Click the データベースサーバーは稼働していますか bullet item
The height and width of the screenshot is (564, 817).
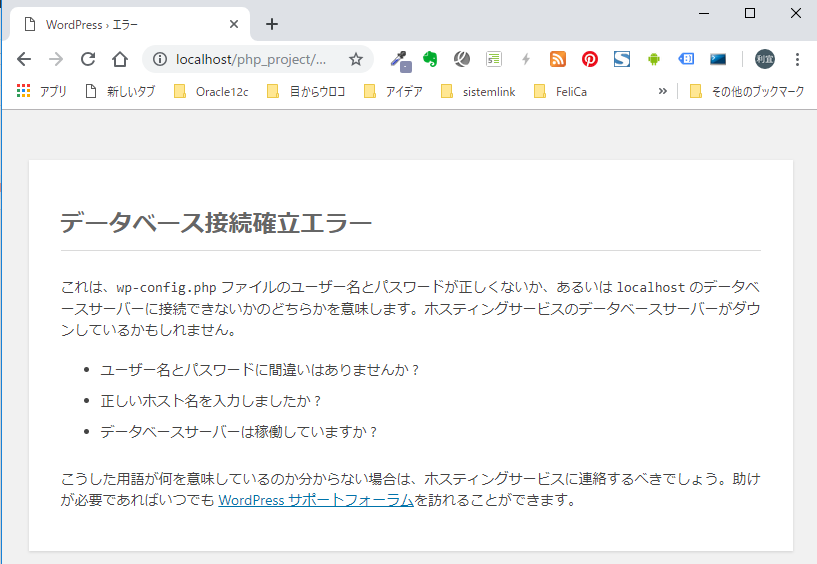(239, 432)
